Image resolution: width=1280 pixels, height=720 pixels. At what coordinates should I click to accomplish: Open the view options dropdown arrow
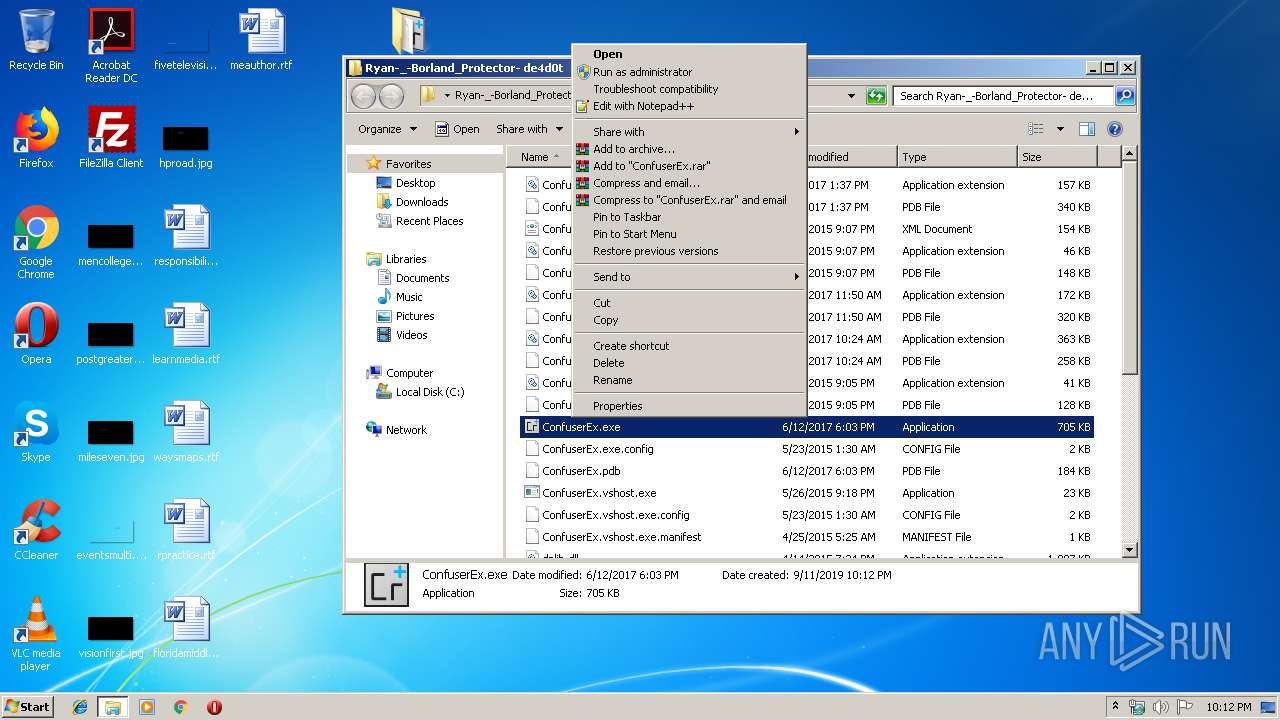(1060, 129)
